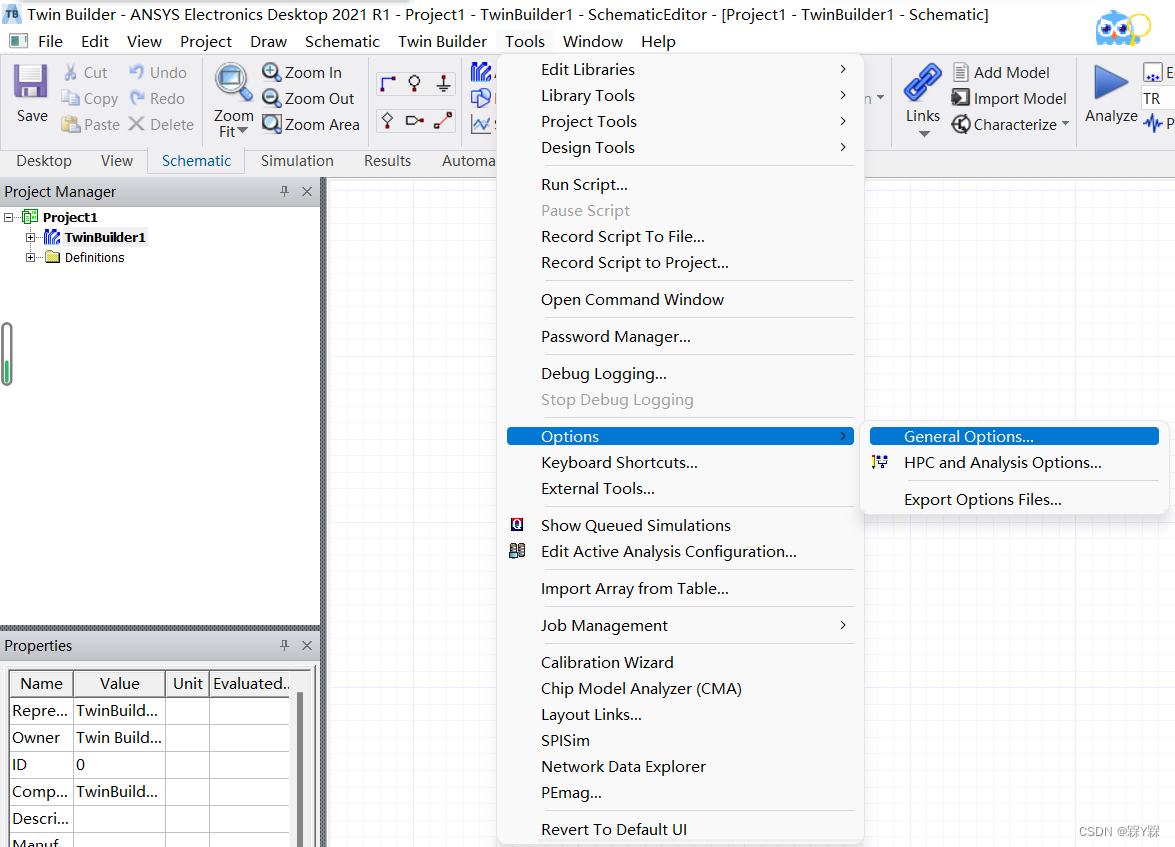1175x847 pixels.
Task: Open the Schematic menu
Action: [x=342, y=41]
